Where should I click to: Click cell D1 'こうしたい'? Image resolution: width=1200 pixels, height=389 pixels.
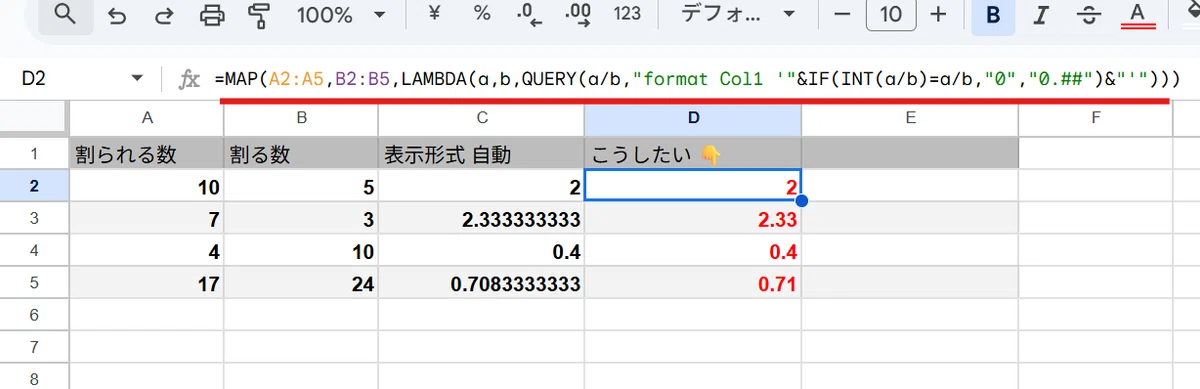coord(693,153)
